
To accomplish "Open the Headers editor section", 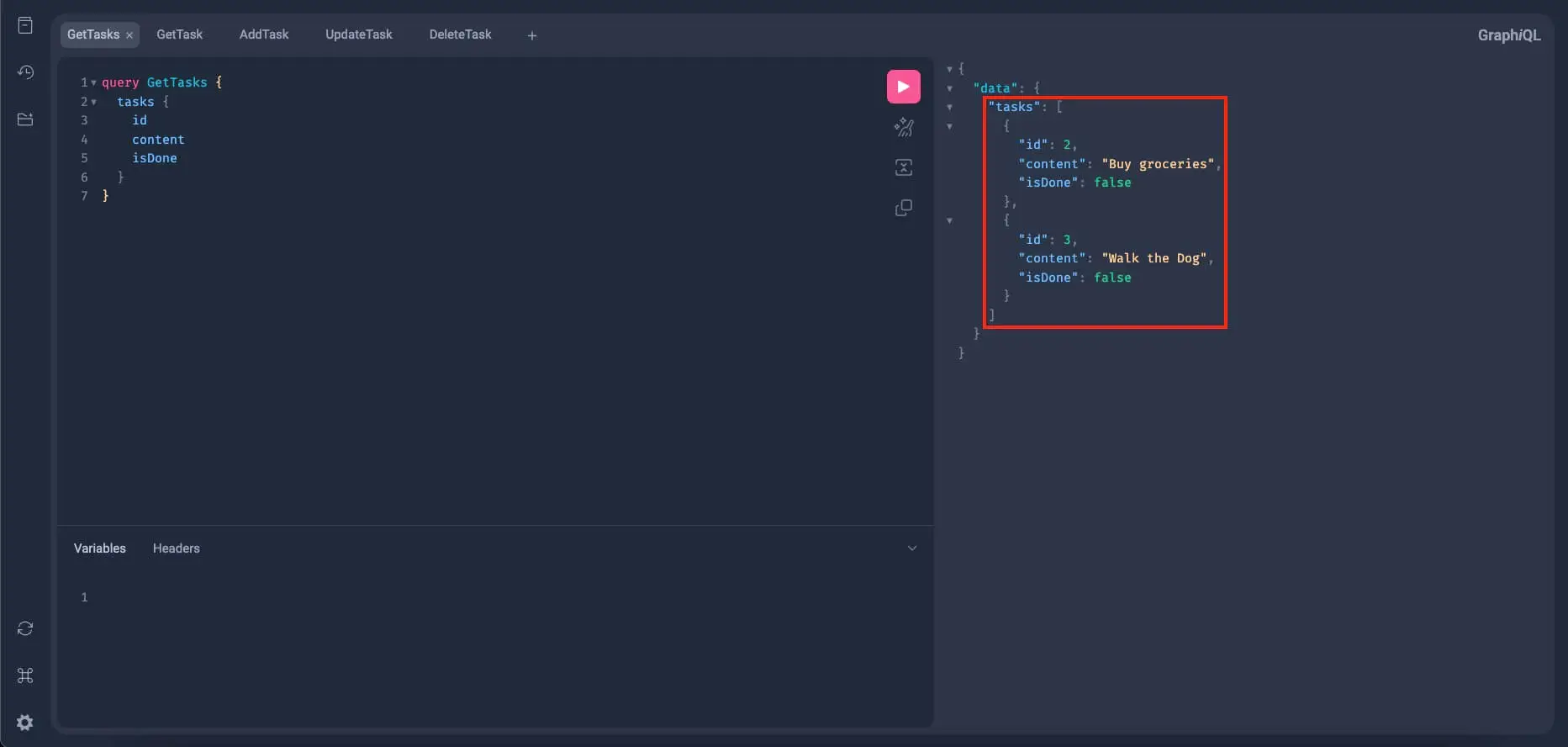I will pos(176,548).
